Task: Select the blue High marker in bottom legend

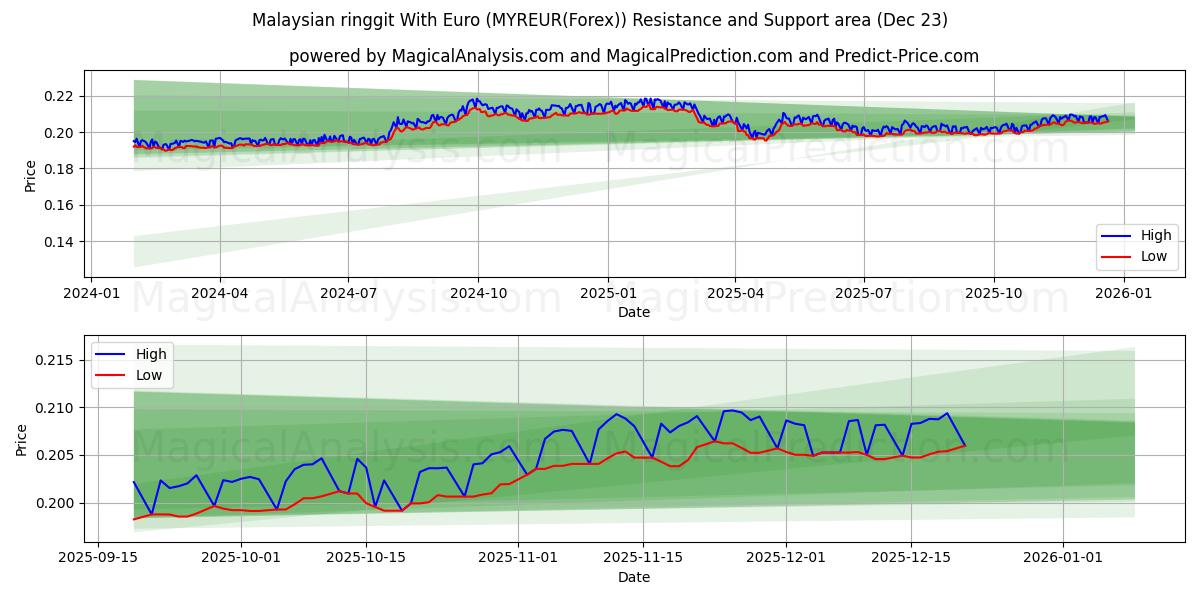Action: point(112,353)
